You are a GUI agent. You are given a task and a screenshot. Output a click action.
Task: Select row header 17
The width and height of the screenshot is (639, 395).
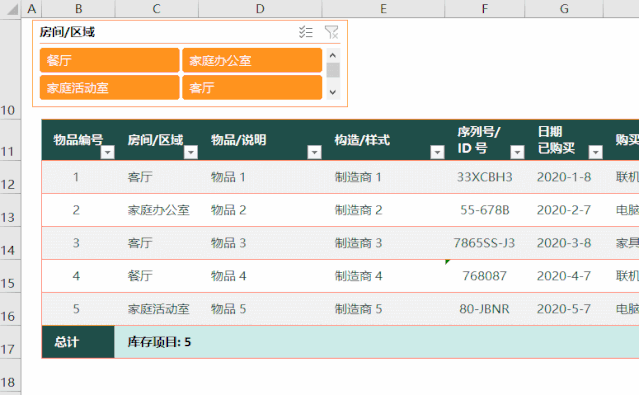point(10,342)
